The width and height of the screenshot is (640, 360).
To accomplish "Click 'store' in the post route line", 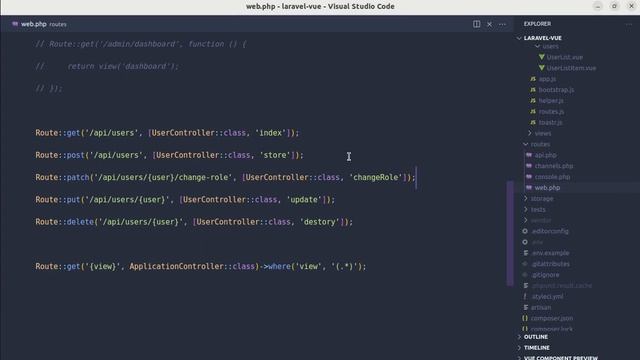I will (x=275, y=155).
